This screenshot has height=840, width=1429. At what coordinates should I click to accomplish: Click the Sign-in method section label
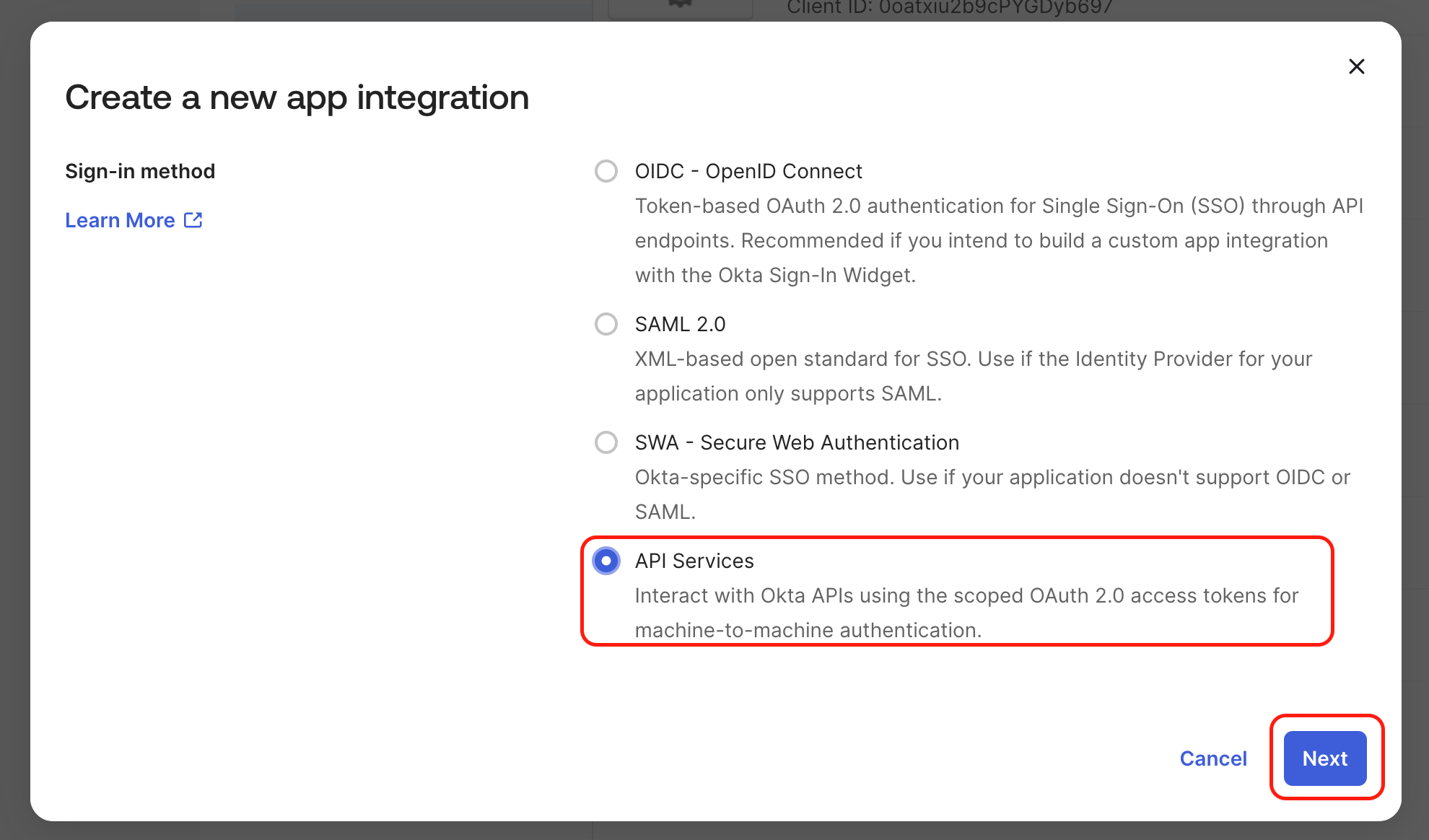[x=140, y=171]
